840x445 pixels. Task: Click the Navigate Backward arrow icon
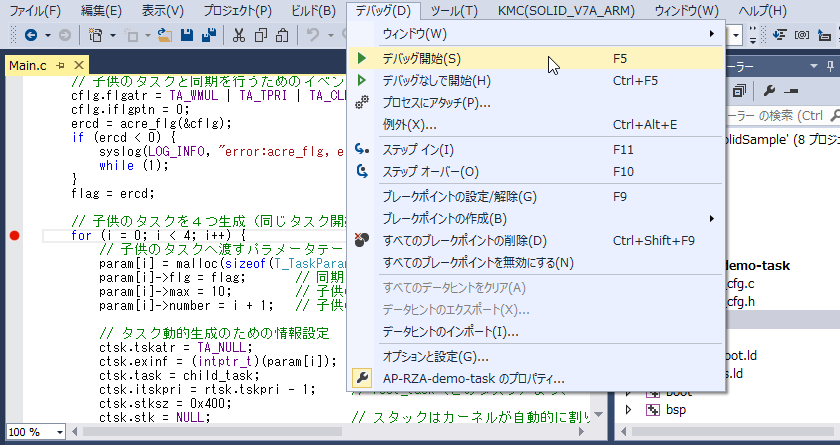coord(29,35)
